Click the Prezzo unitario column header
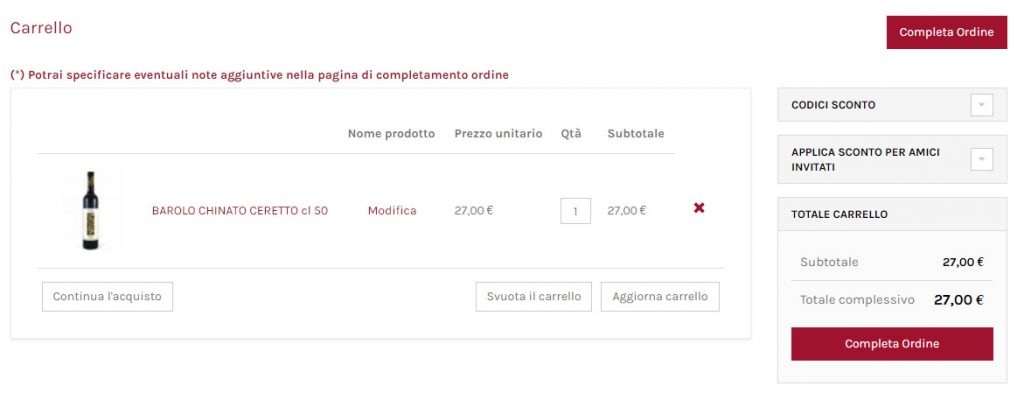This screenshot has height=400, width=1024. (498, 133)
